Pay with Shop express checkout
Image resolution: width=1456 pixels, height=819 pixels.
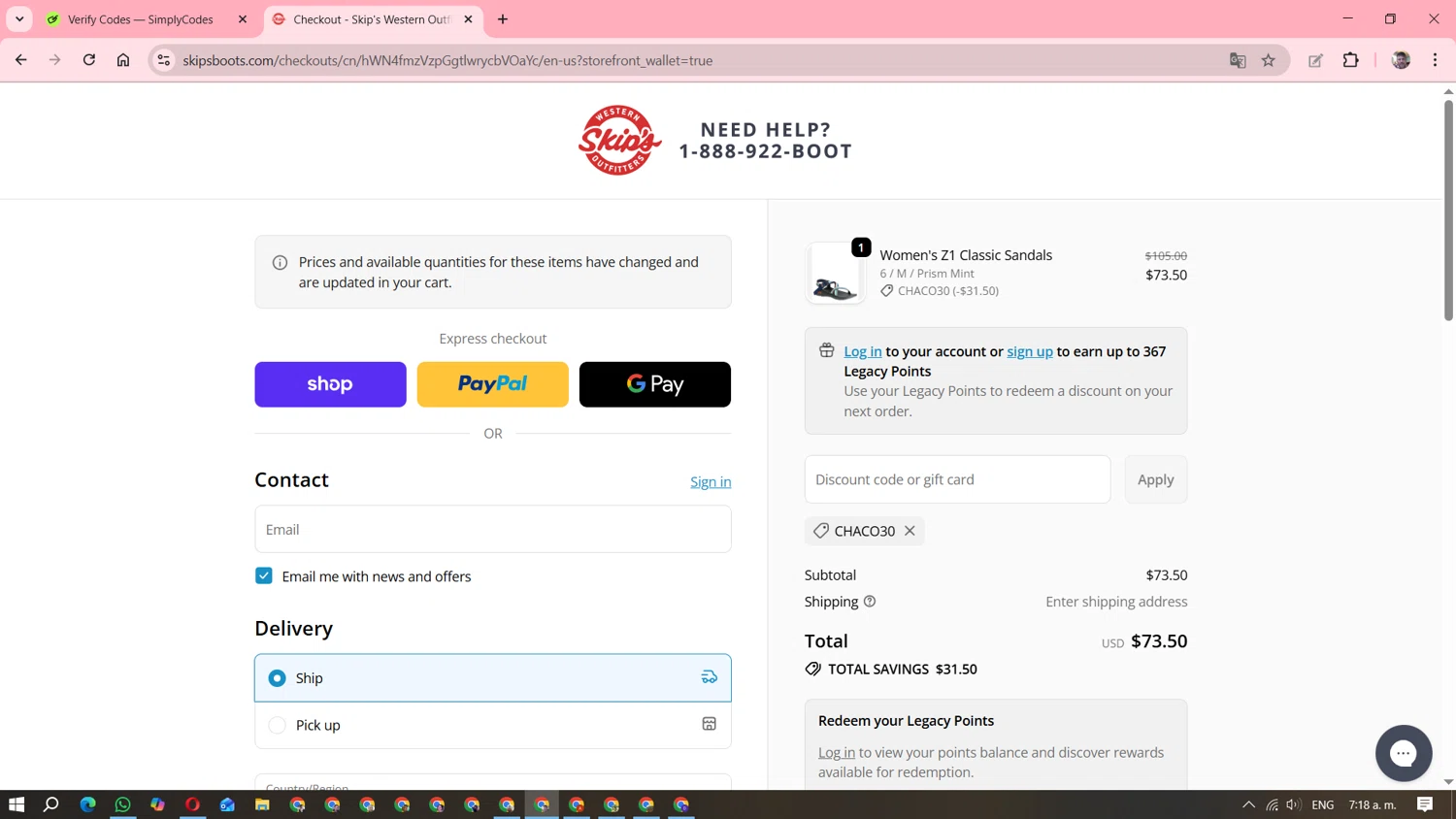(330, 384)
